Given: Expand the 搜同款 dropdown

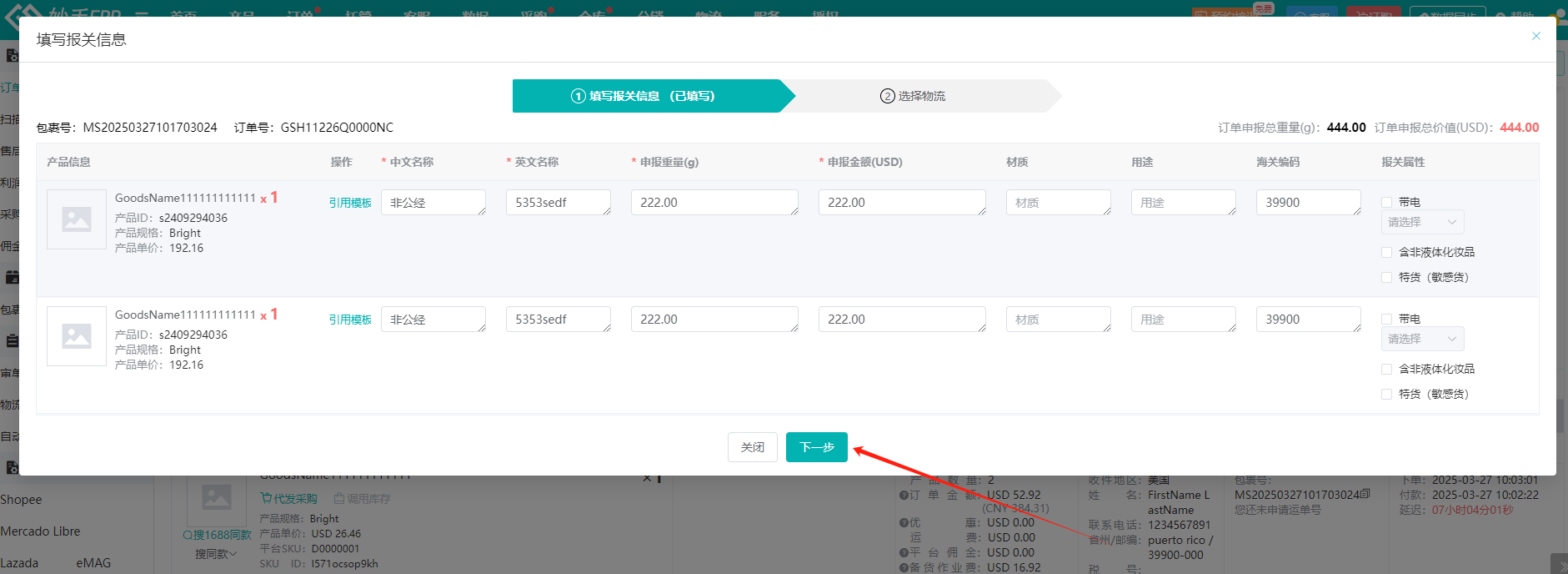Looking at the screenshot, I should coord(216,554).
